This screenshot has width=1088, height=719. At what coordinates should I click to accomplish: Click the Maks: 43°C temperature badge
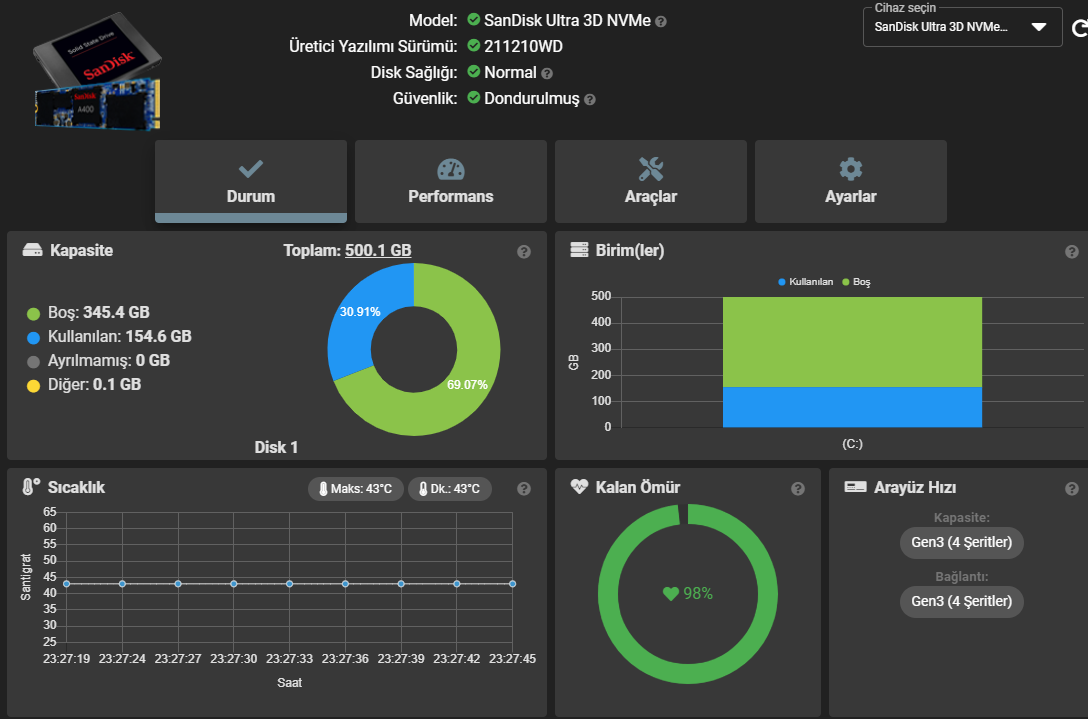(355, 489)
